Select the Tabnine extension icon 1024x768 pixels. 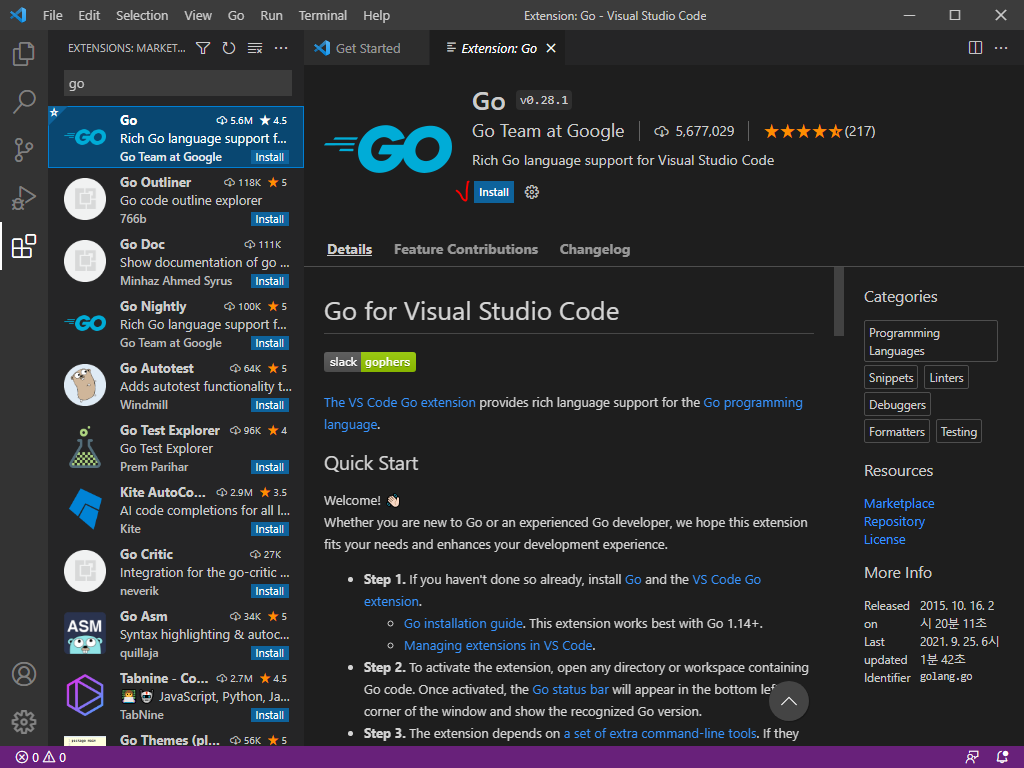85,695
